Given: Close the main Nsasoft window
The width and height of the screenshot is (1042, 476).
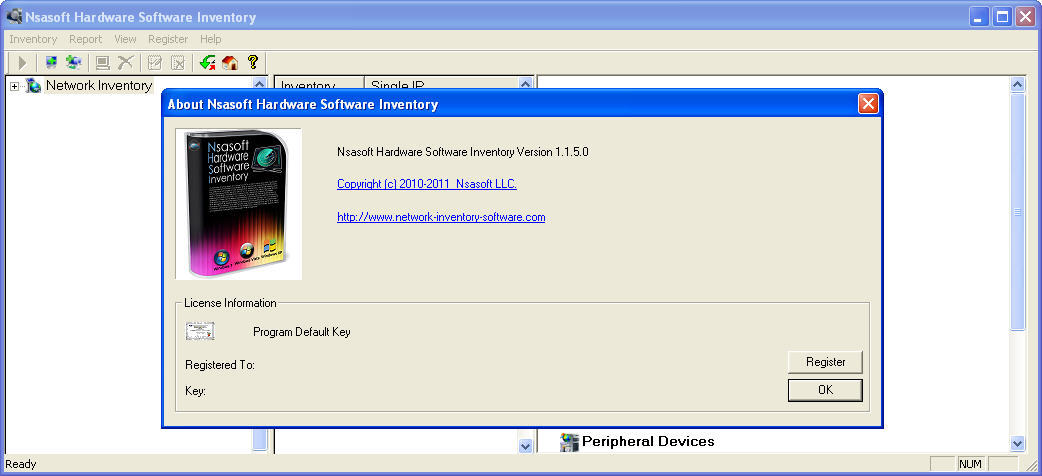Looking at the screenshot, I should click(x=1025, y=17).
